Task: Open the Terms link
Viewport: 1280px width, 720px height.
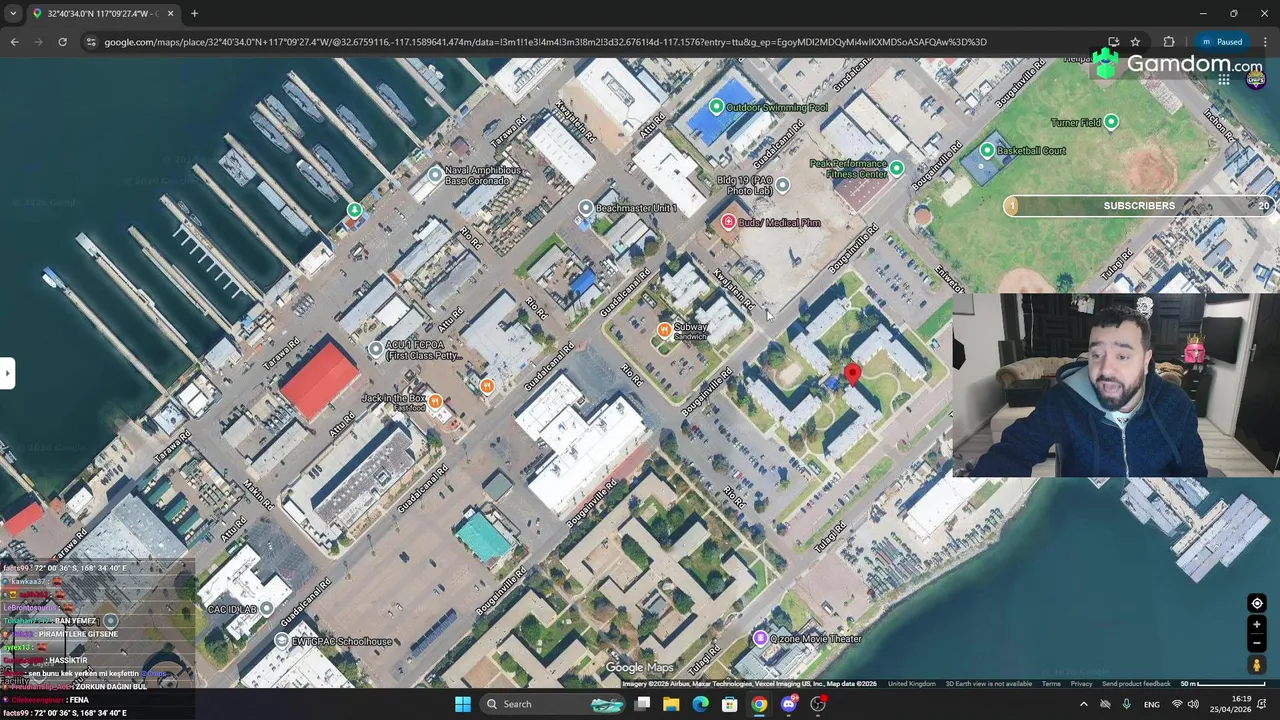Action: pyautogui.click(x=1051, y=684)
